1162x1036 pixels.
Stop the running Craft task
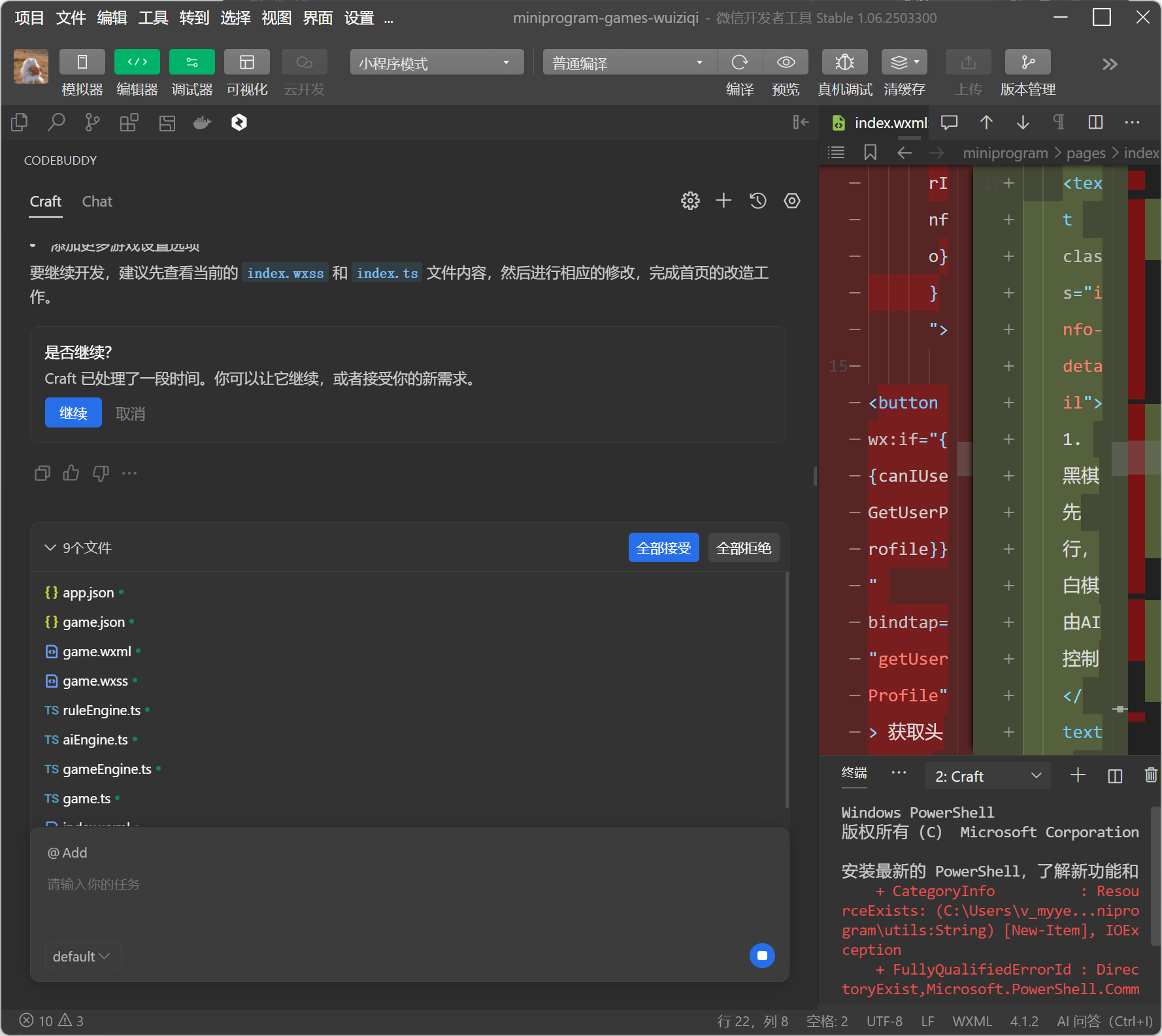click(x=761, y=956)
